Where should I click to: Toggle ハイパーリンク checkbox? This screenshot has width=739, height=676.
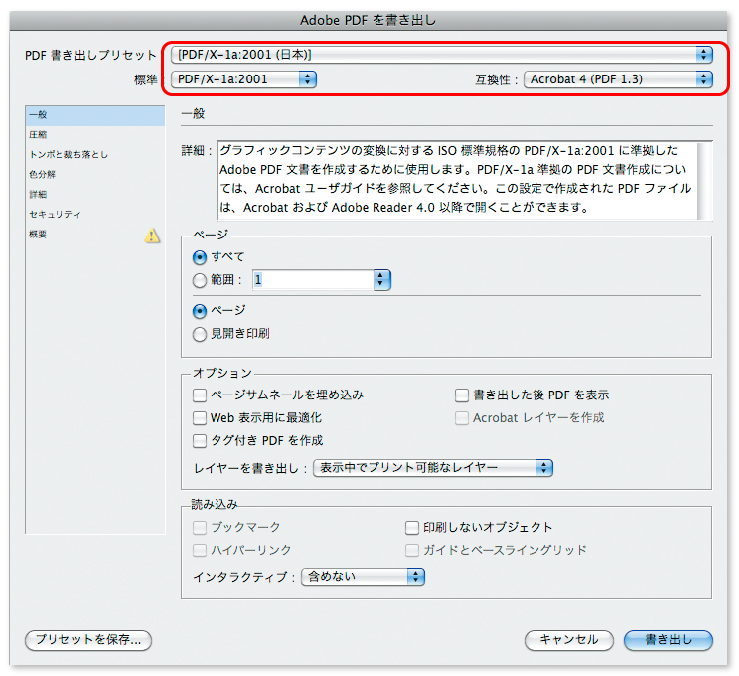point(200,550)
